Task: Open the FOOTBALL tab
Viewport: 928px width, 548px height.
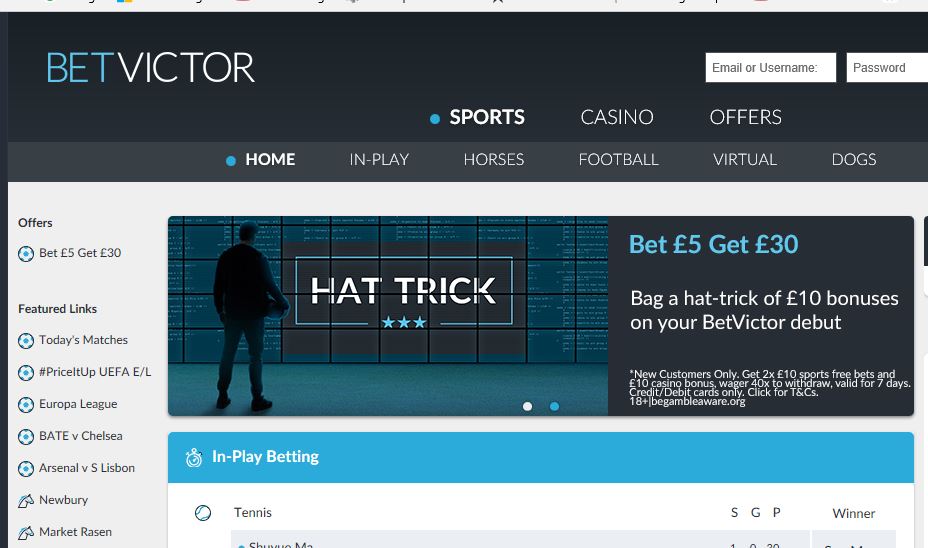Action: click(618, 160)
